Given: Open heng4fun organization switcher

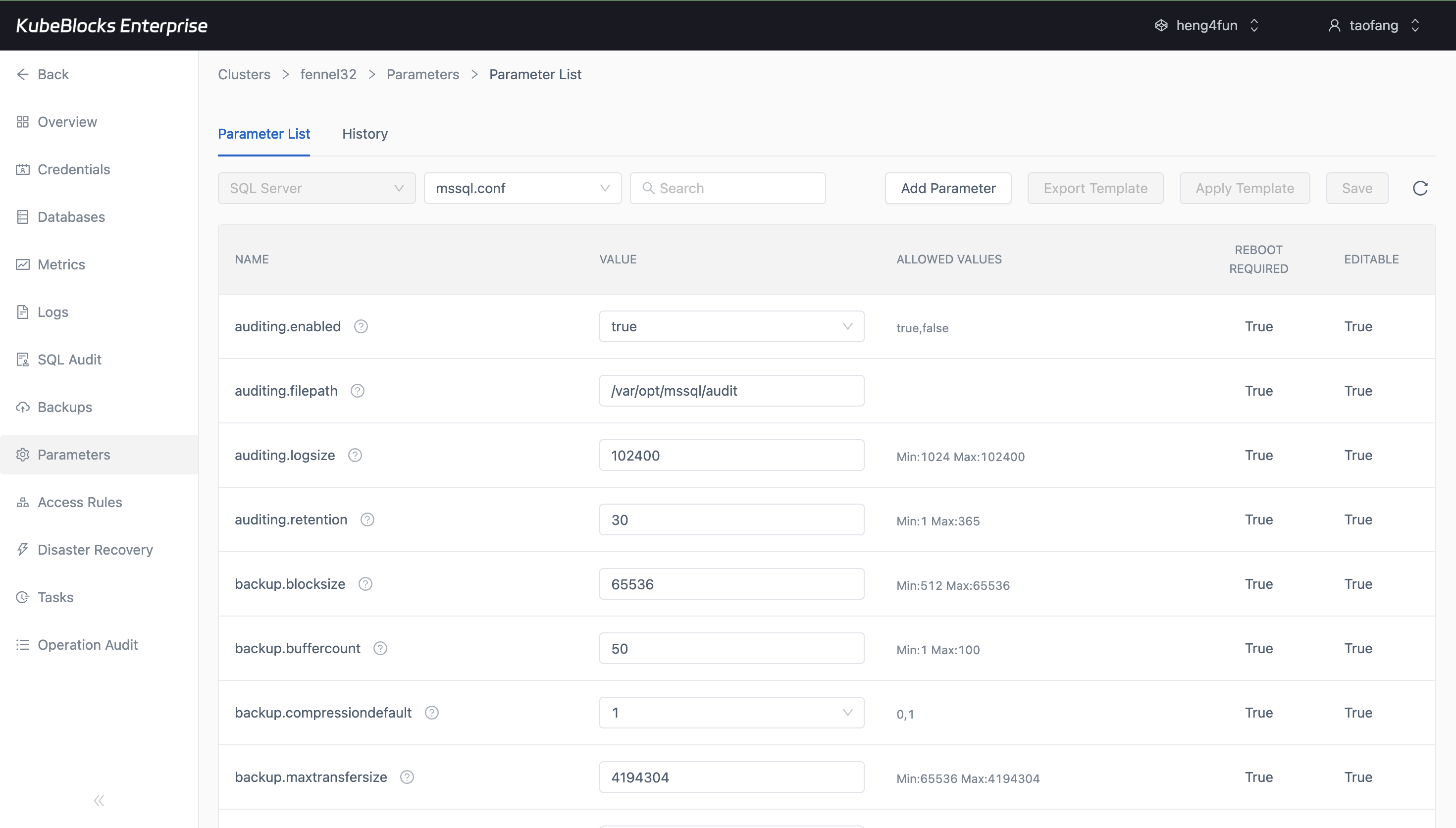Looking at the screenshot, I should click(x=1206, y=26).
